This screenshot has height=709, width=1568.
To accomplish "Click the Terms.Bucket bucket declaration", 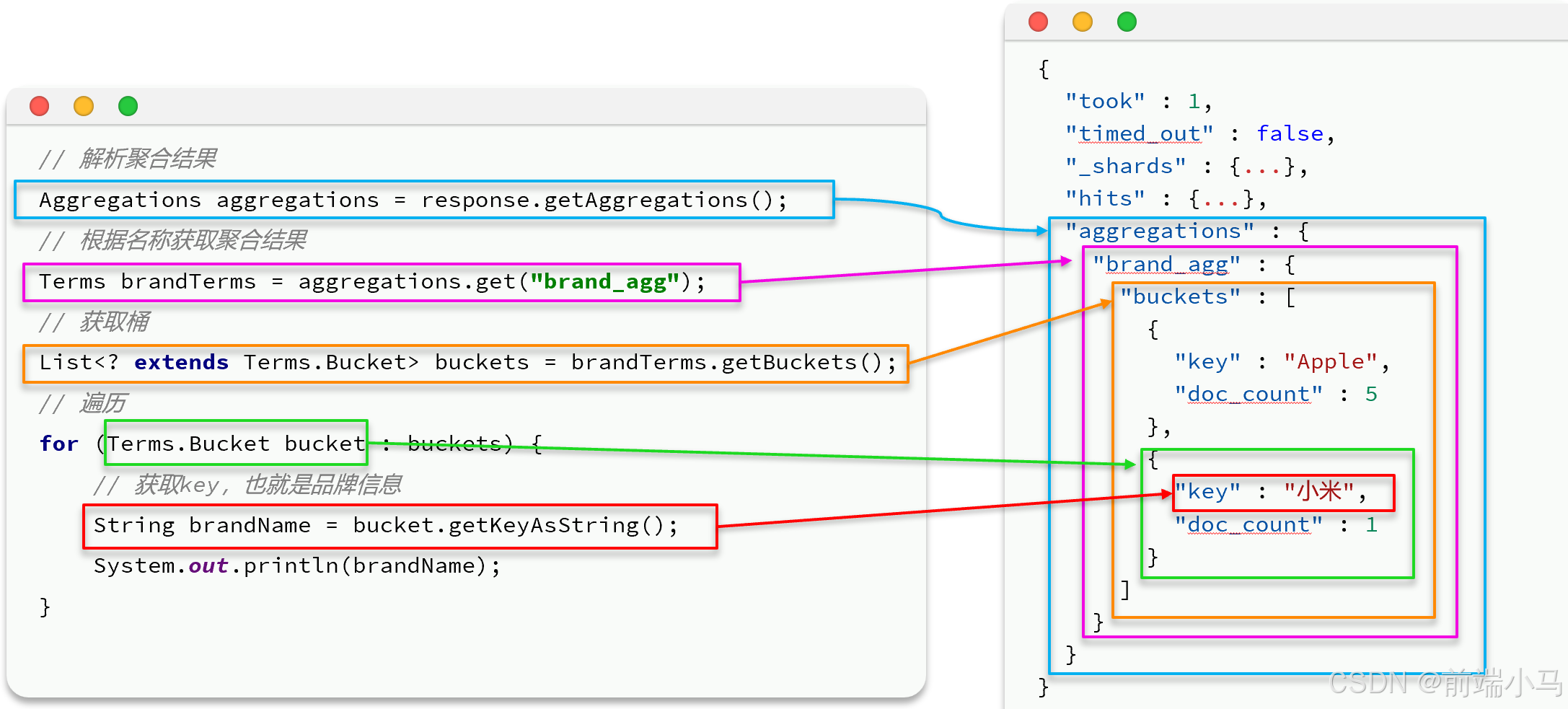I will pyautogui.click(x=237, y=444).
